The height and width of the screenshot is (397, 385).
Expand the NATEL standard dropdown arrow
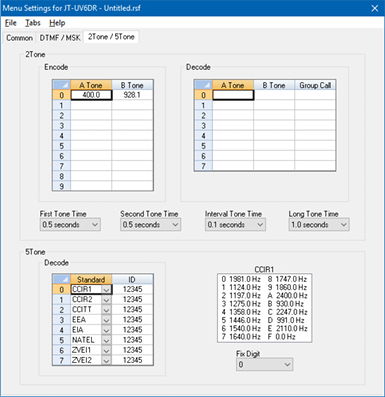tap(106, 340)
